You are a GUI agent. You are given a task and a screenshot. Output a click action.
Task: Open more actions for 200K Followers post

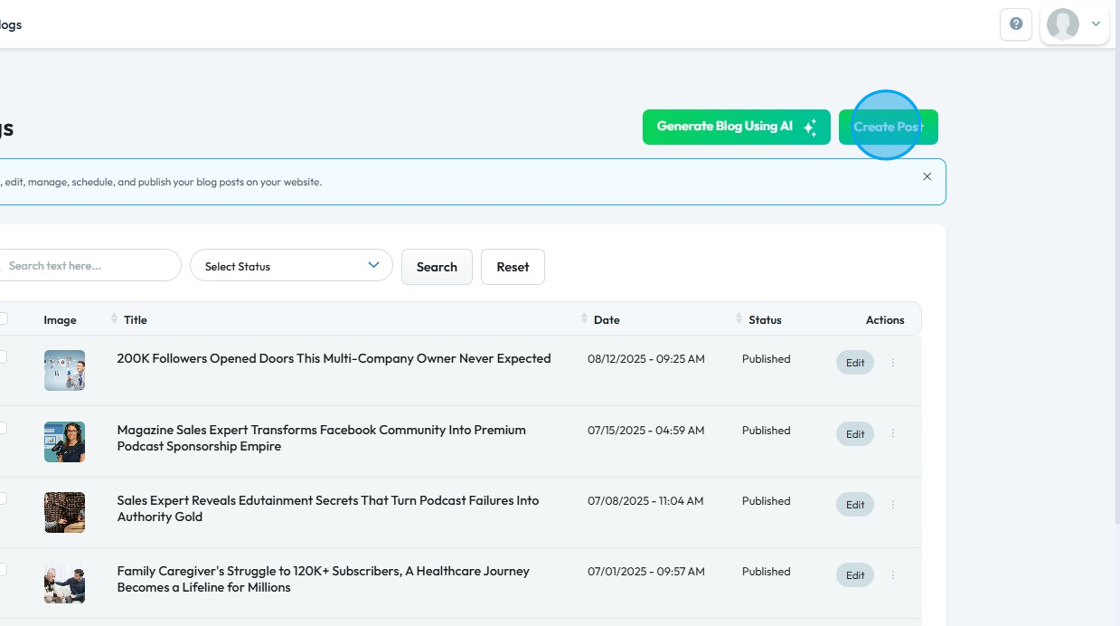pyautogui.click(x=893, y=363)
